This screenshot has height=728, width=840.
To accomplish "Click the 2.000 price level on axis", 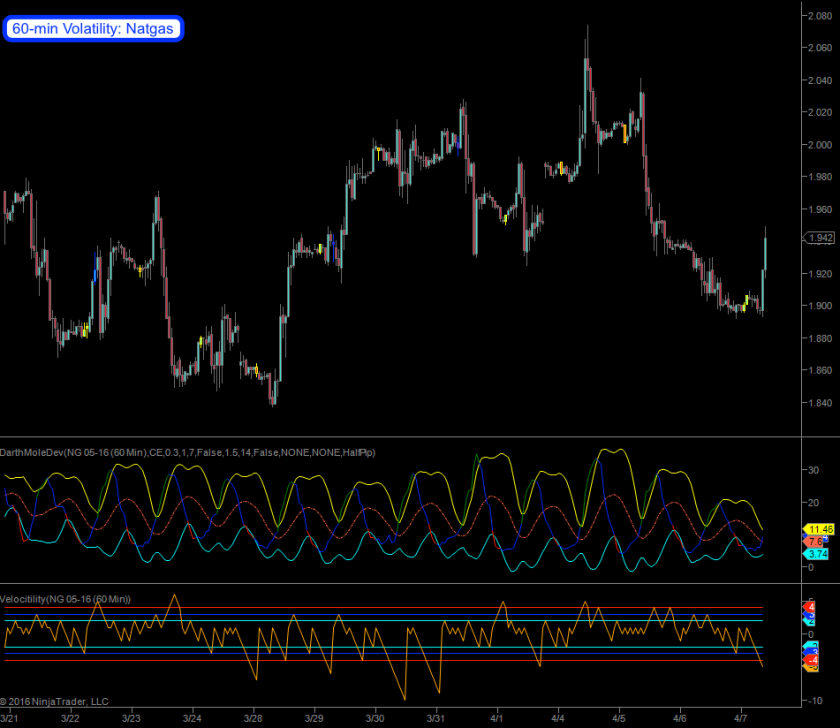I will (x=819, y=144).
